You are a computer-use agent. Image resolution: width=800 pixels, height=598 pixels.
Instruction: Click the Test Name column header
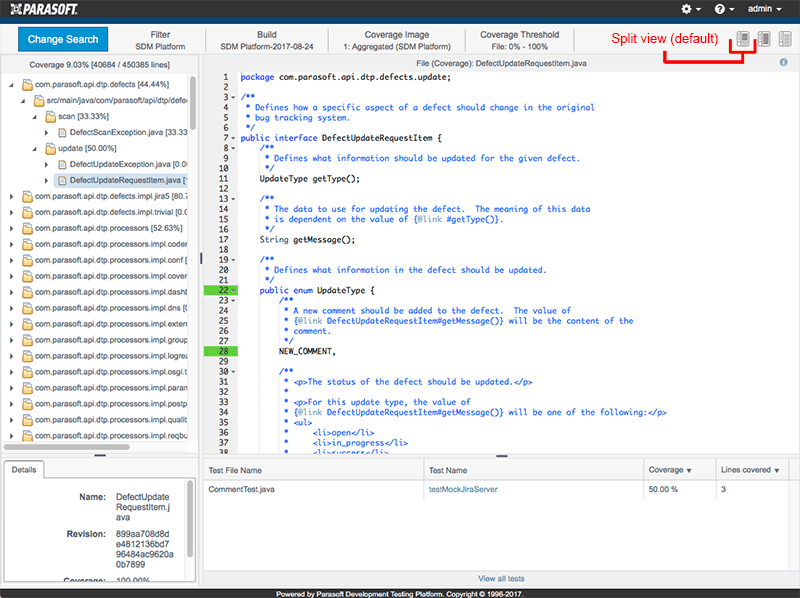(533, 470)
